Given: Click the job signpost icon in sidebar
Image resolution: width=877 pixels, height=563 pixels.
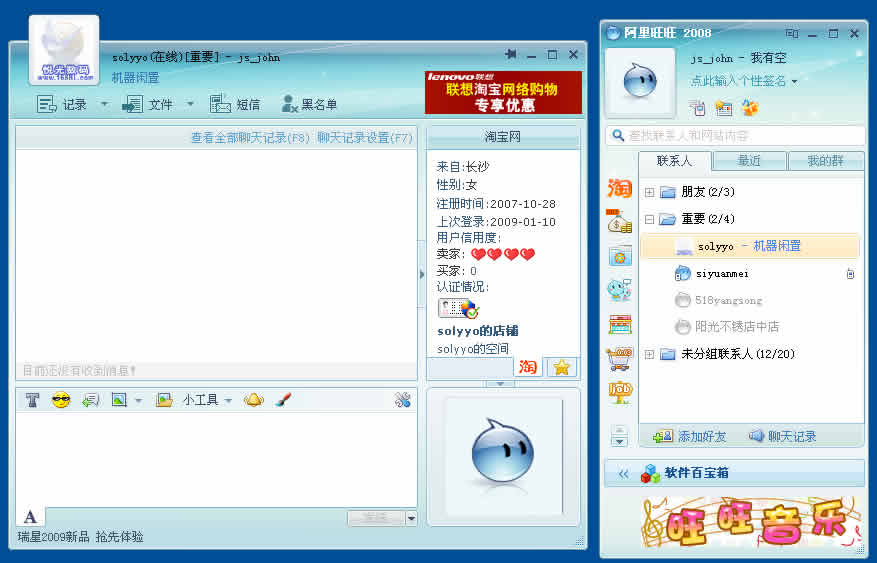Looking at the screenshot, I should click(620, 392).
